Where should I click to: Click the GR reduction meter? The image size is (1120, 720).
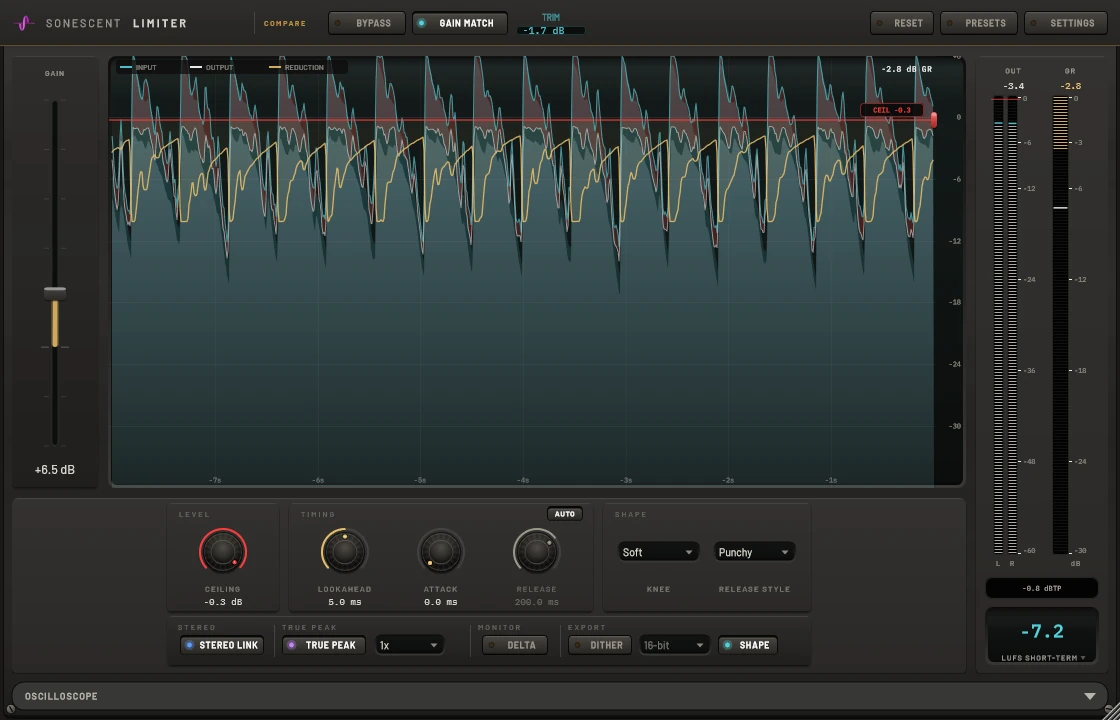(1061, 325)
